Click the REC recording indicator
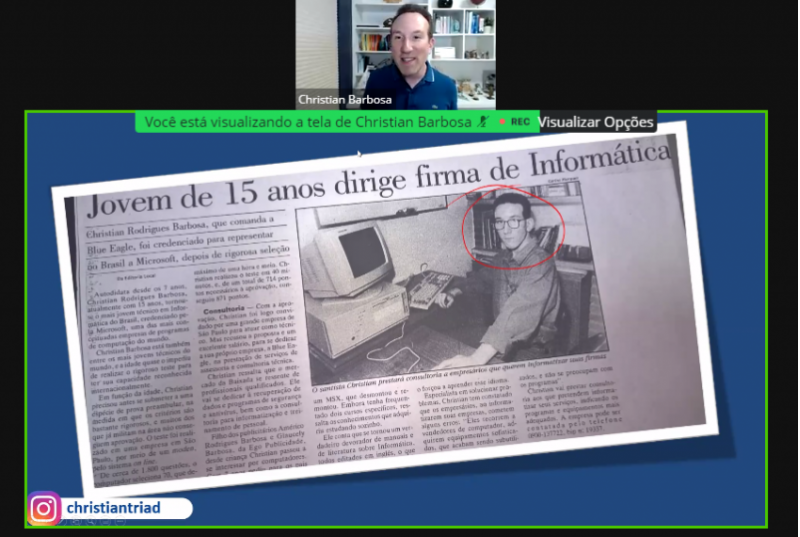 tap(514, 122)
